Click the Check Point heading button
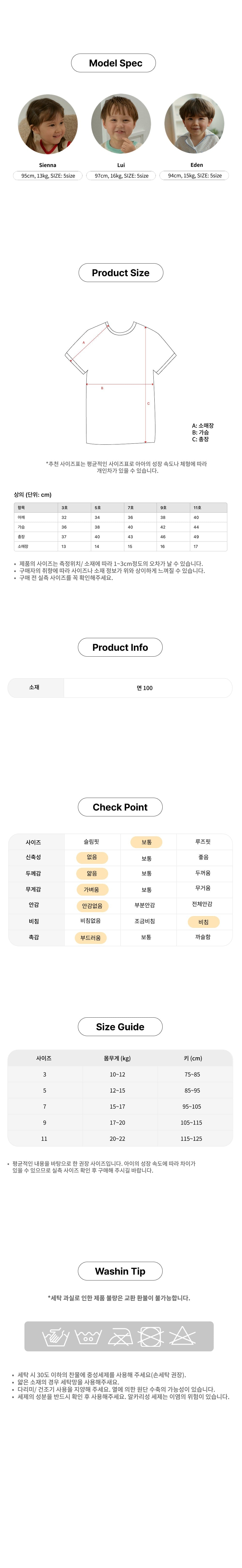 click(x=120, y=807)
